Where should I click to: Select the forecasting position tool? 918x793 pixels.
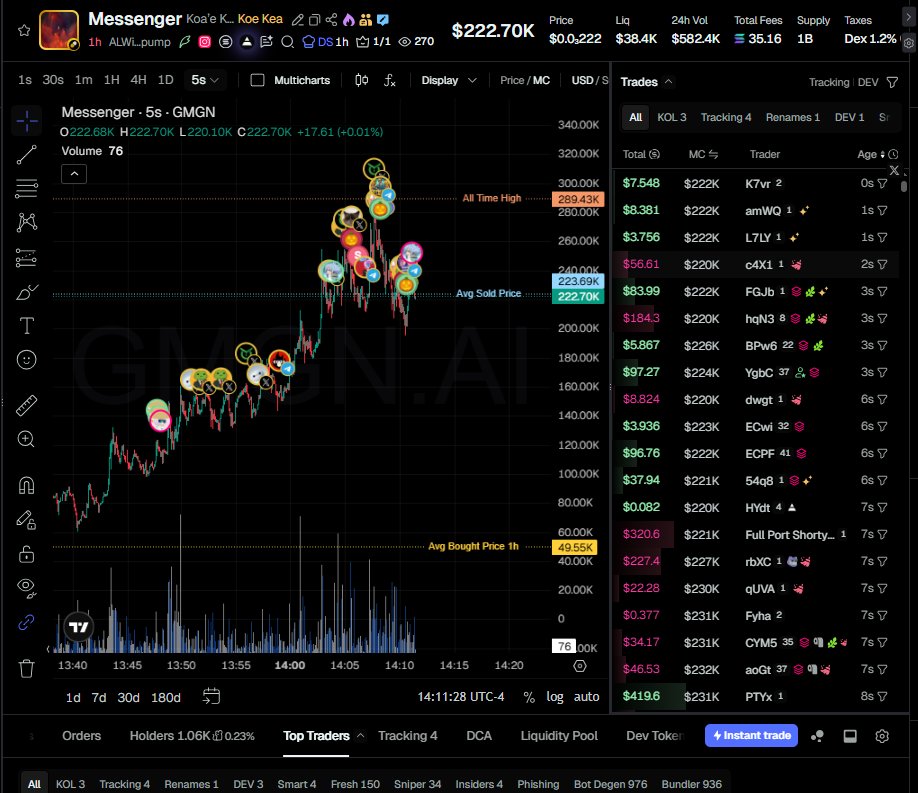tap(26, 258)
